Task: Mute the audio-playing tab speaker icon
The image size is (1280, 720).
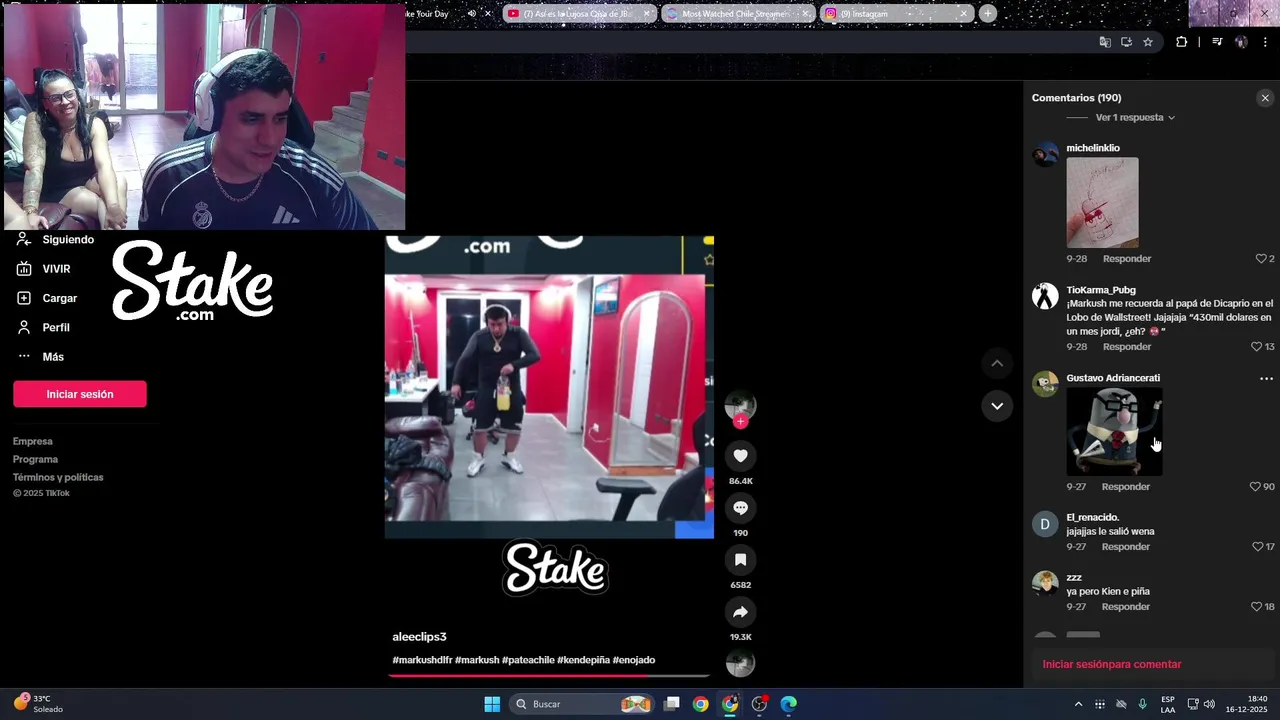Action: tap(470, 14)
